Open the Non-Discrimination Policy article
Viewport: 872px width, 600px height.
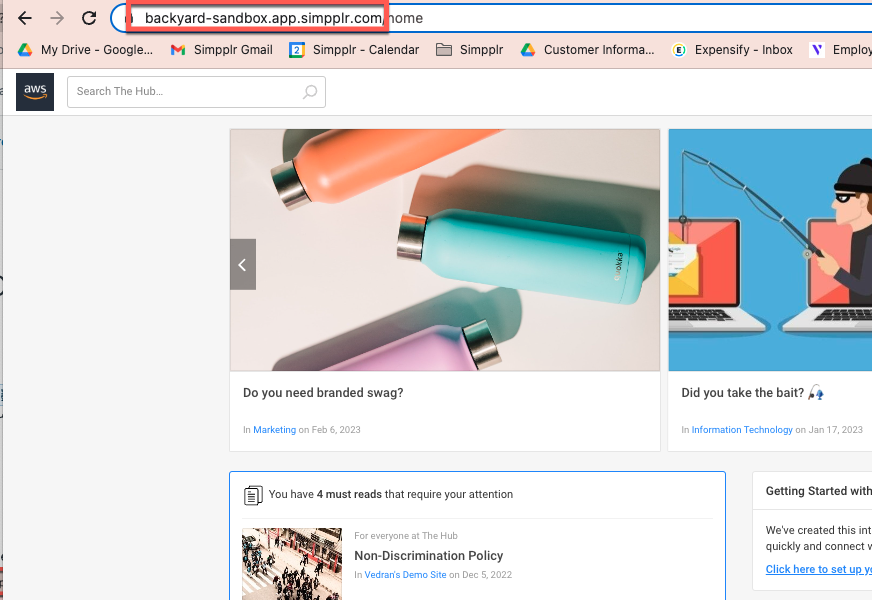[x=428, y=555]
